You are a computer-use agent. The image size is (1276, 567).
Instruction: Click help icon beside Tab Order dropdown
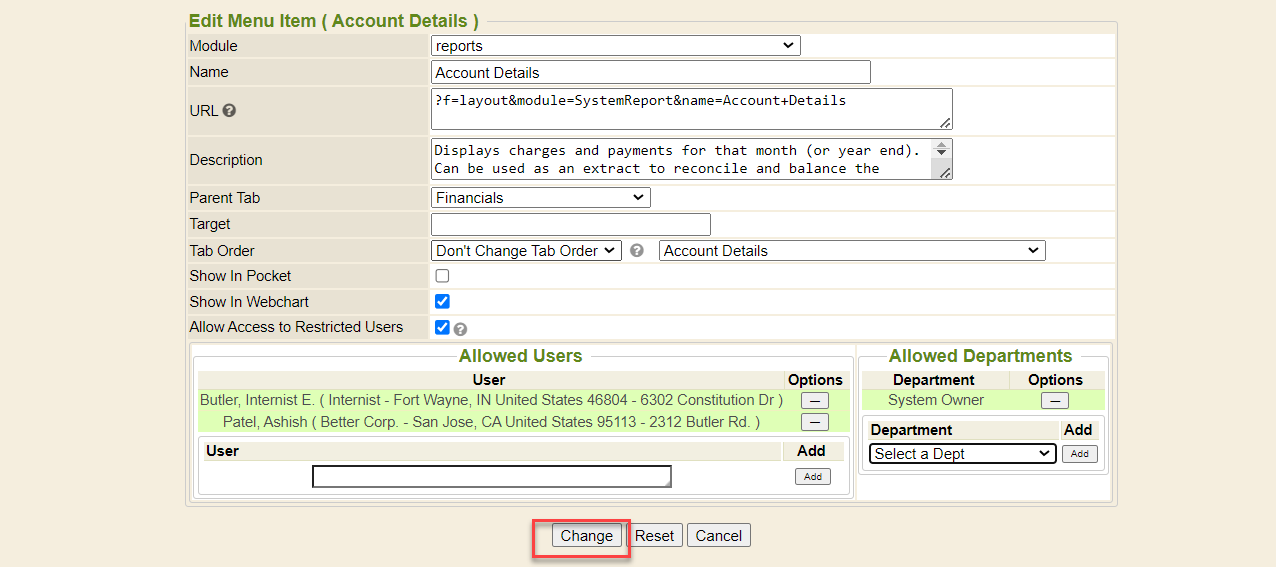(637, 251)
